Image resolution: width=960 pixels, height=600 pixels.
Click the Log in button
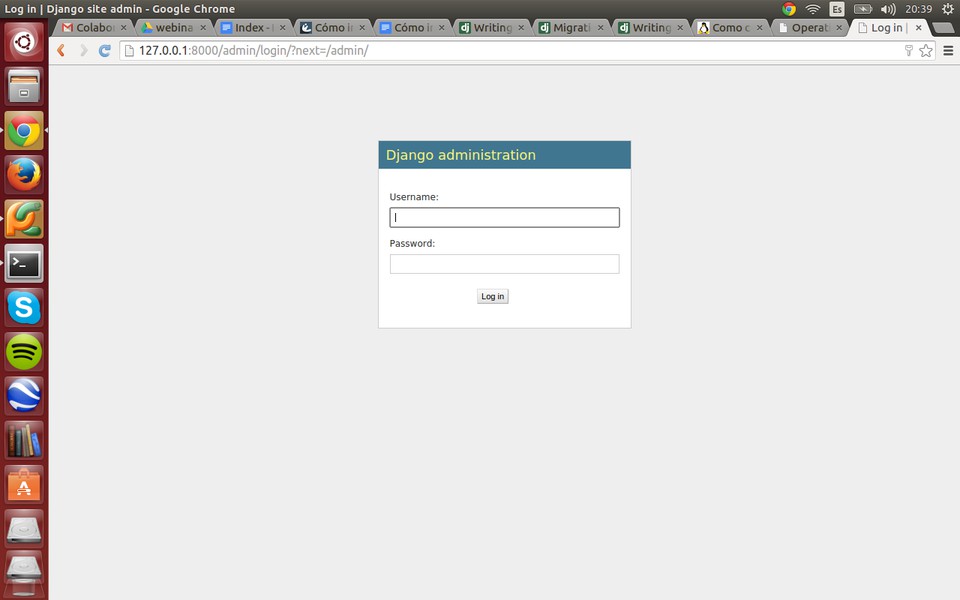point(492,296)
